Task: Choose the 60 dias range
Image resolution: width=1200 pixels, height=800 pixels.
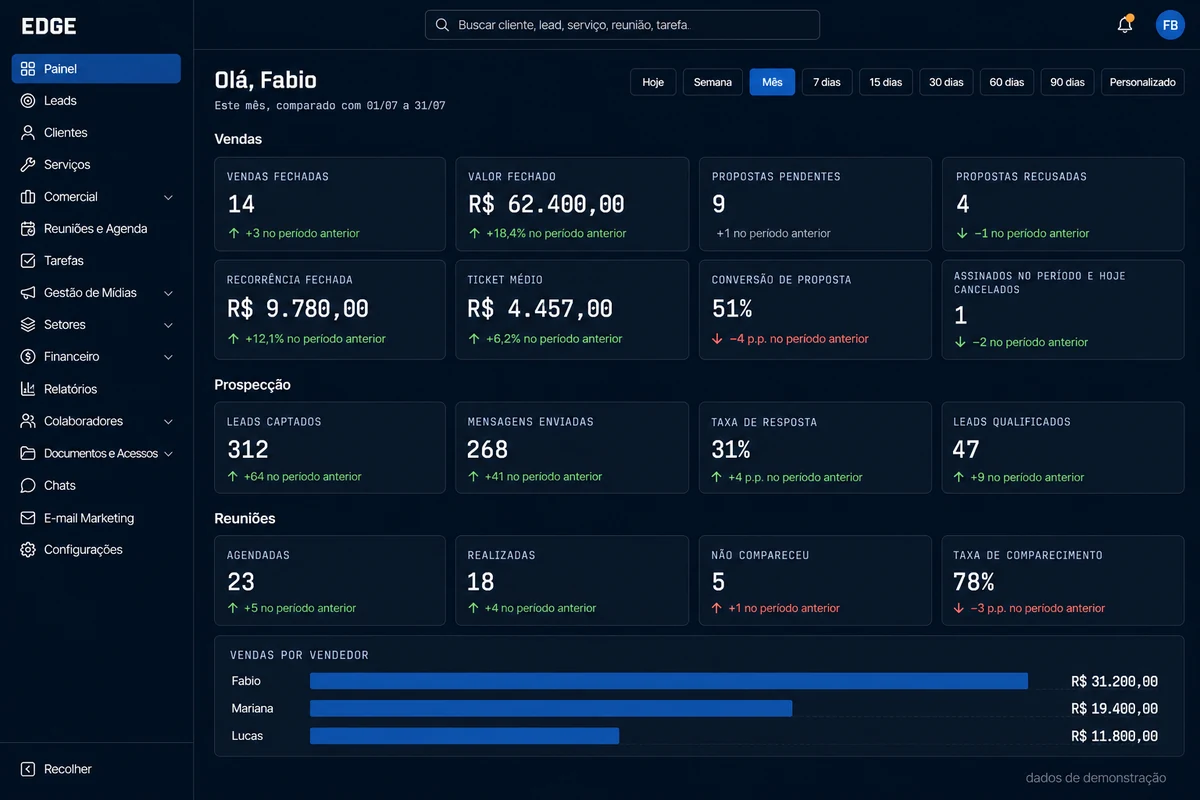Action: (1007, 82)
